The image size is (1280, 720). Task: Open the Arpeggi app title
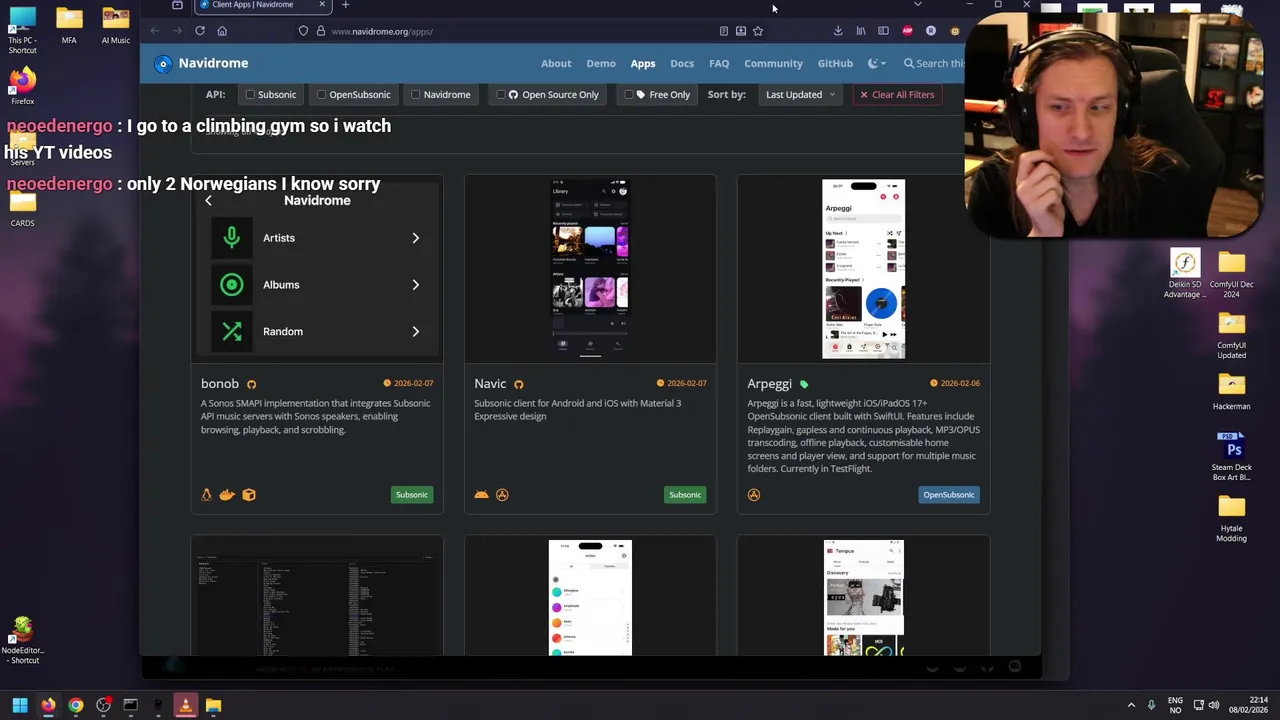[769, 384]
